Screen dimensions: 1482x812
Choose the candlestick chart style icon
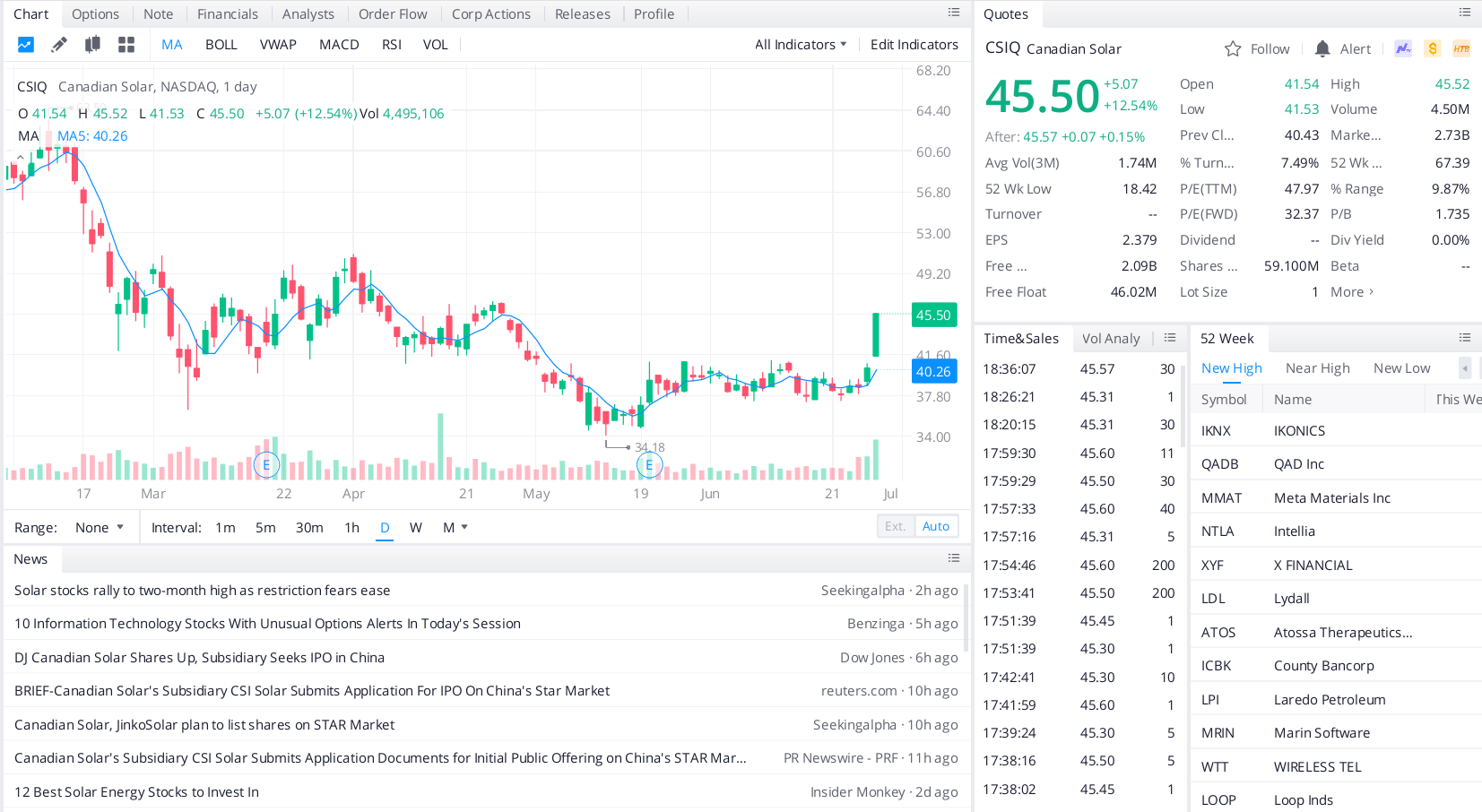coord(92,44)
